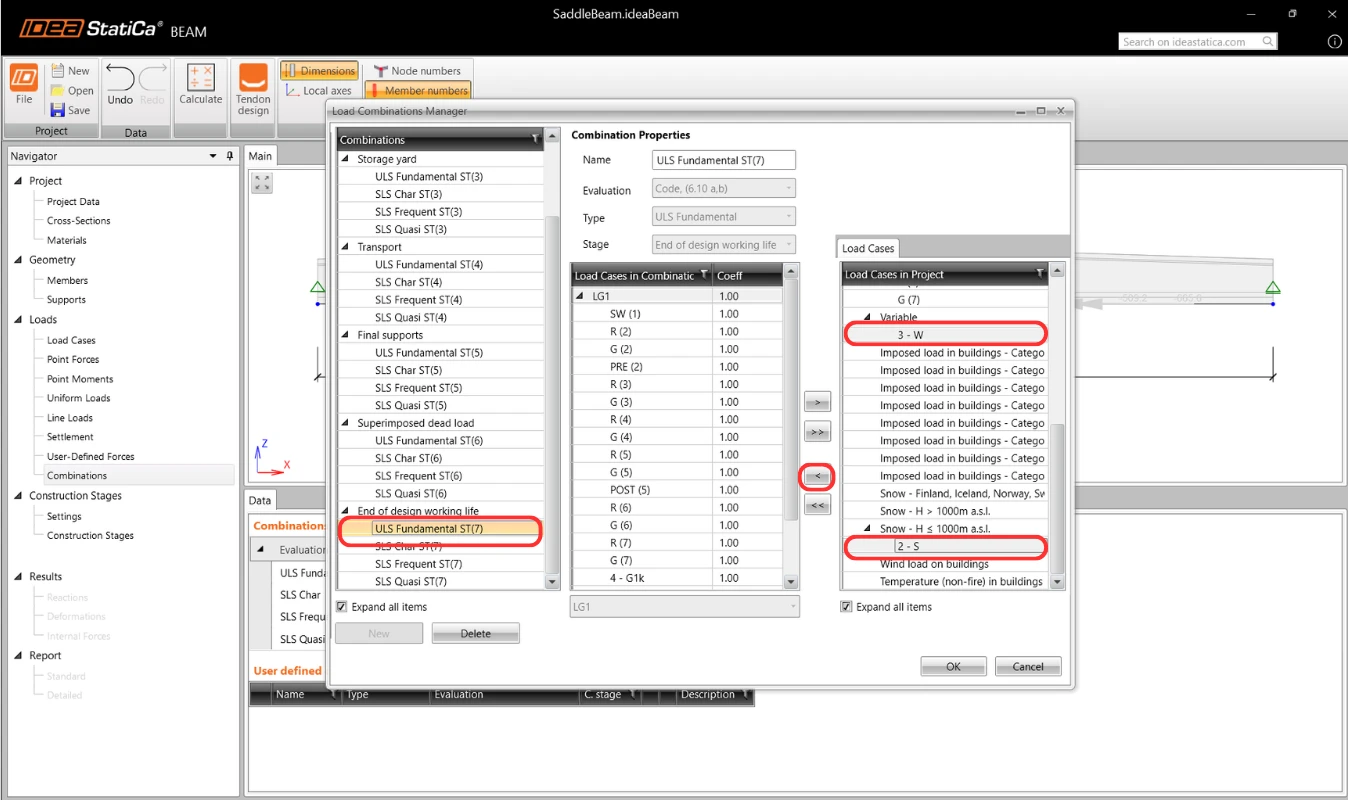Open Combinations in Navigator

tap(77, 476)
